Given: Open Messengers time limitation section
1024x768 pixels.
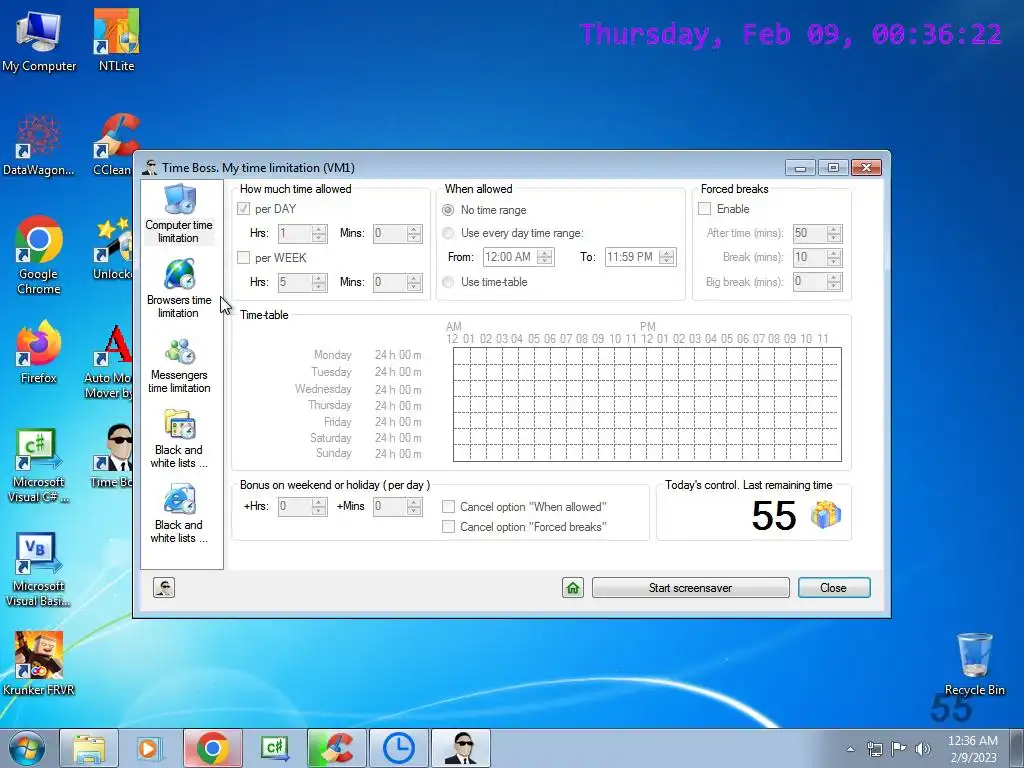Looking at the screenshot, I should click(x=179, y=364).
